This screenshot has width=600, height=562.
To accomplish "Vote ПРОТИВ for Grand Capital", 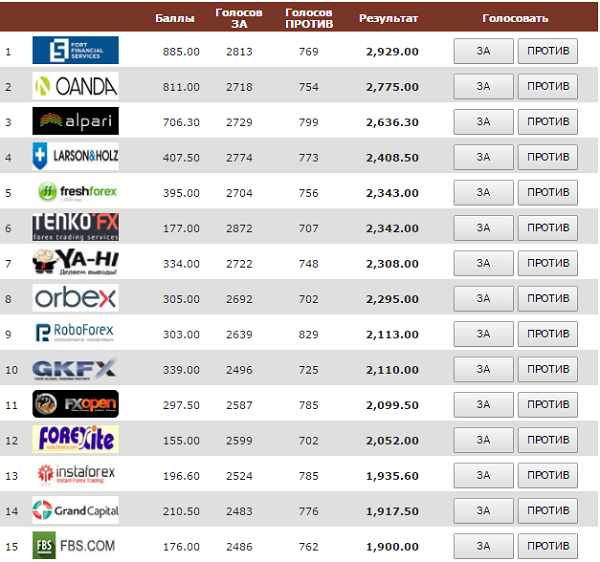I will 548,511.
